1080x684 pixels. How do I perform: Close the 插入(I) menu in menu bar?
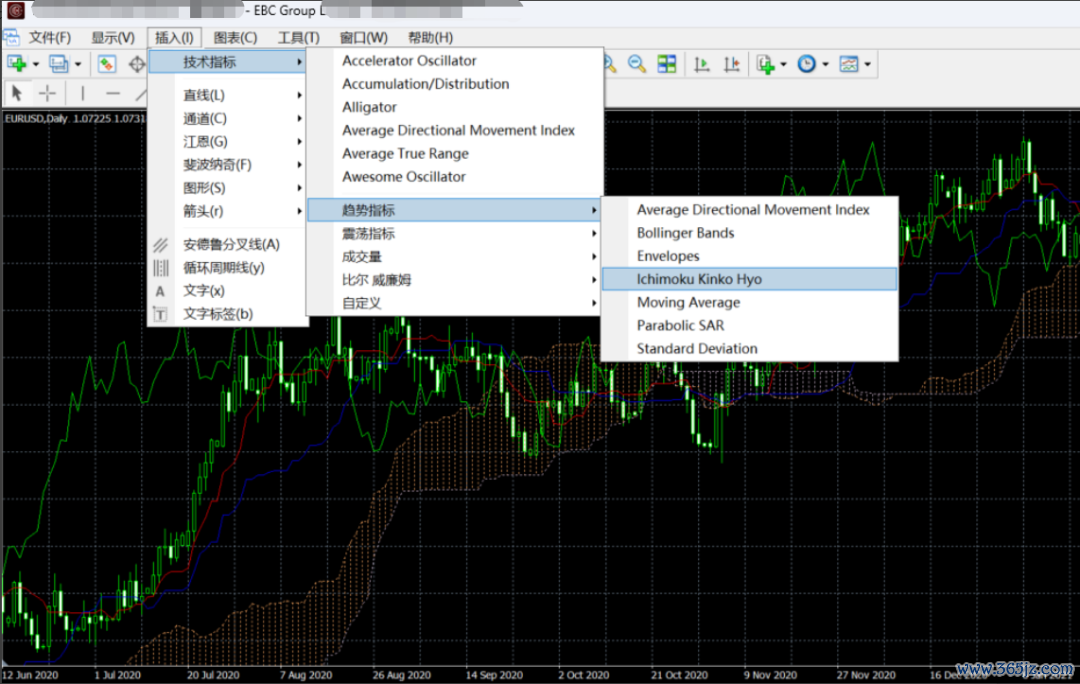[x=174, y=37]
